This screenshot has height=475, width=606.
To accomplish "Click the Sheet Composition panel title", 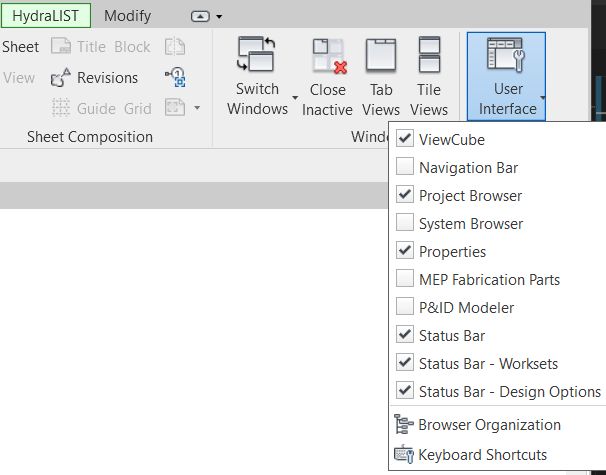I will (x=90, y=137).
